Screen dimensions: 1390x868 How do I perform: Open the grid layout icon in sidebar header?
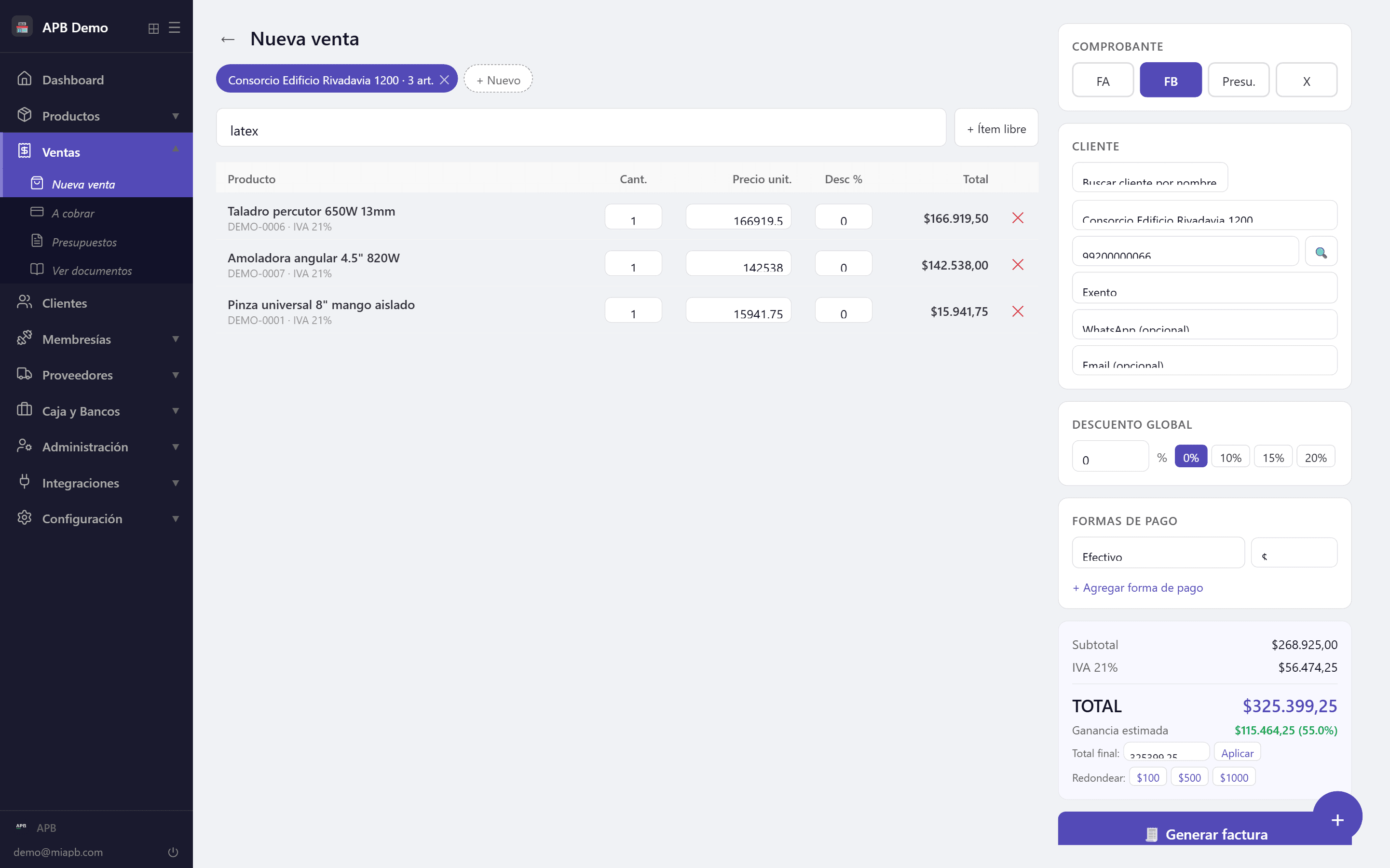153,28
